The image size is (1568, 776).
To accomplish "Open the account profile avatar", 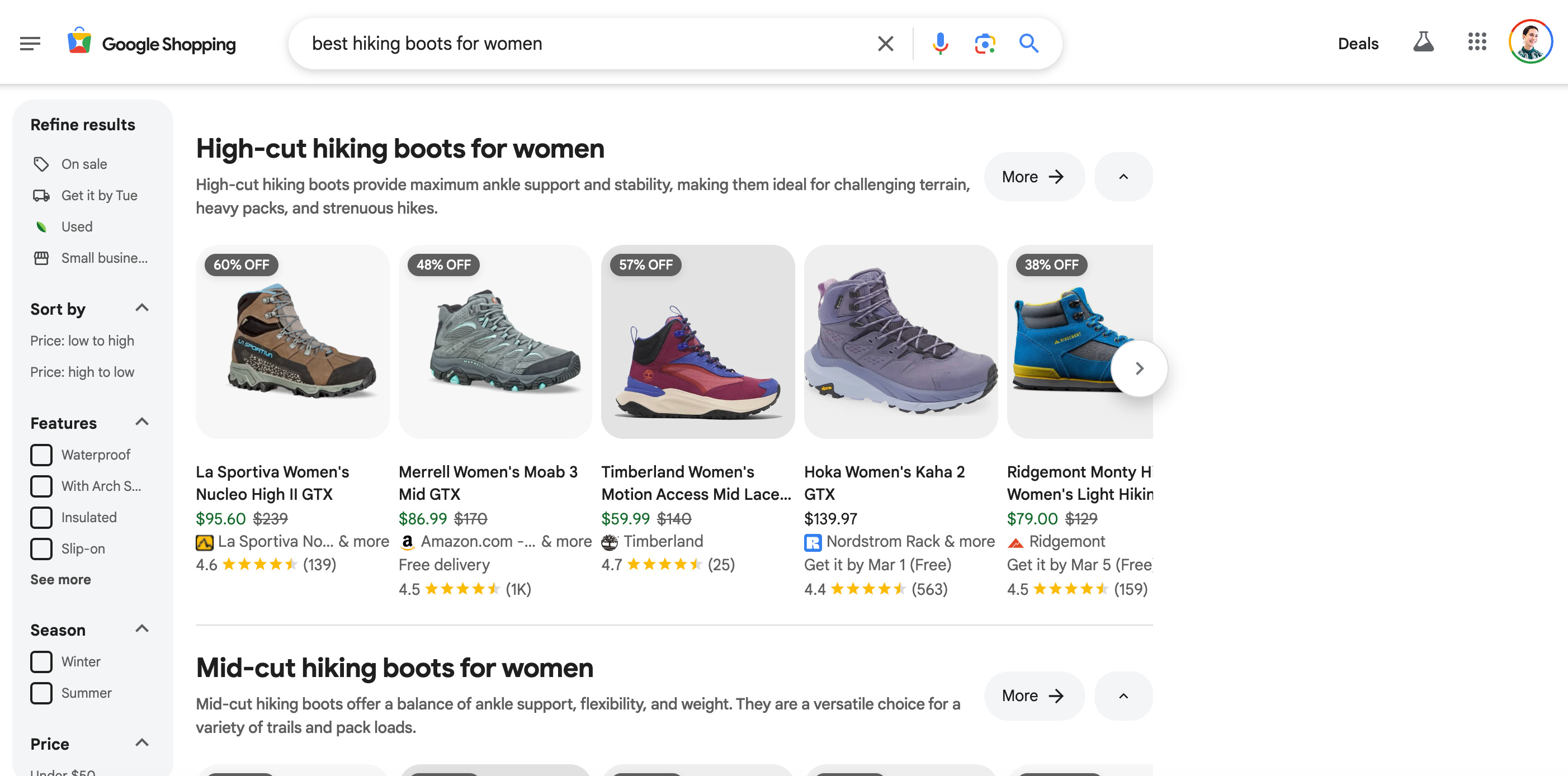I will [x=1531, y=42].
